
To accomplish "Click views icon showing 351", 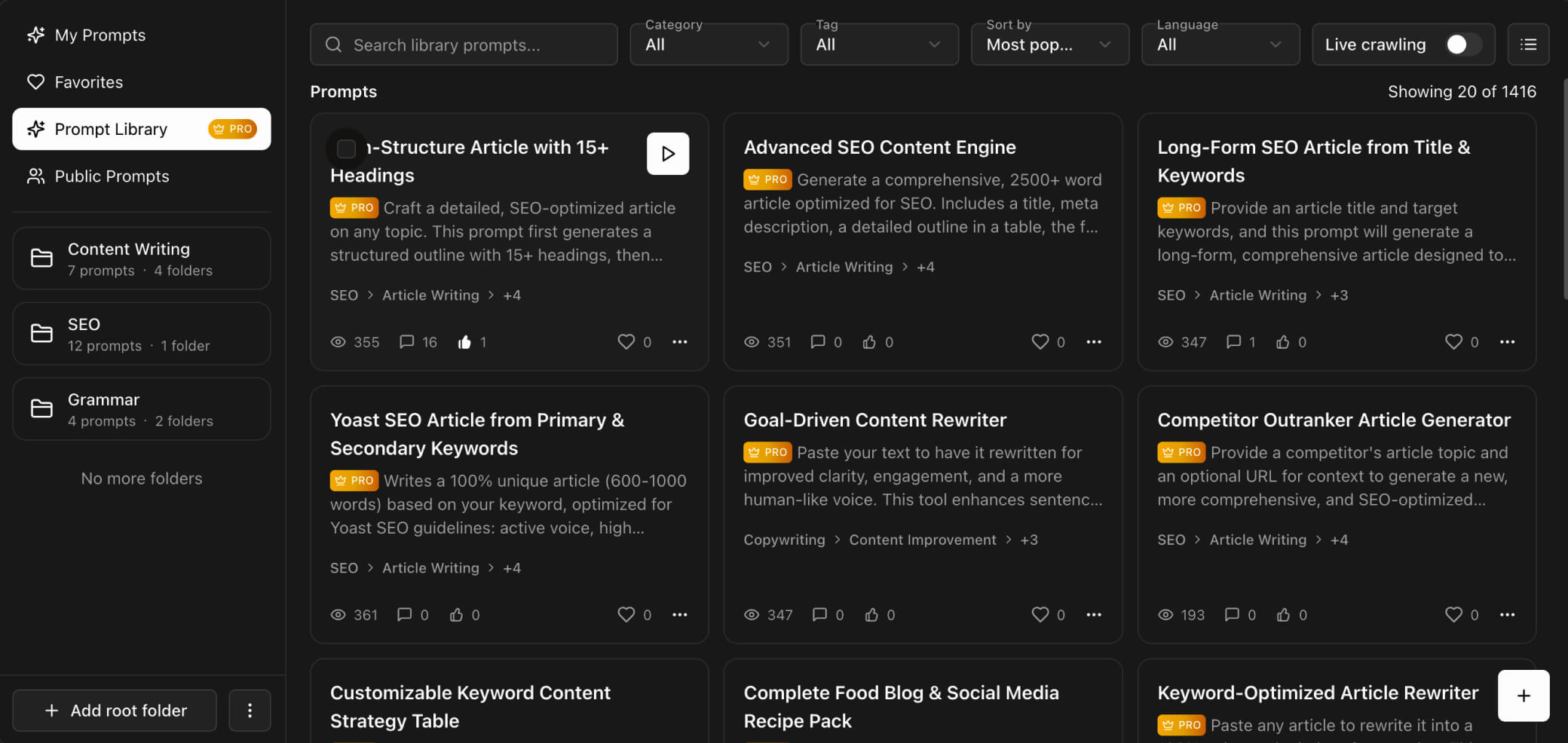I will (752, 342).
